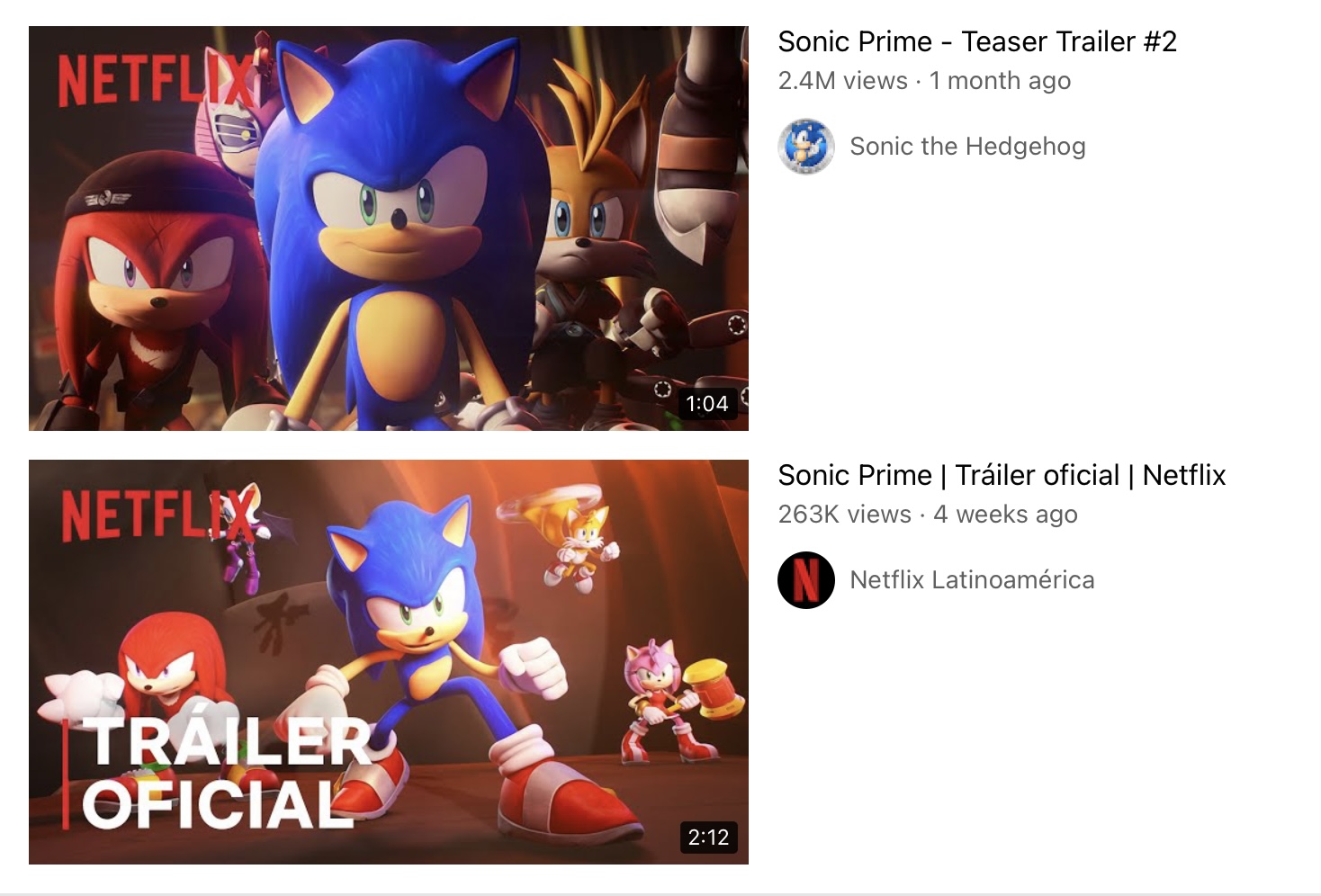Play the Tráiler oficial video thumbnail
The width and height of the screenshot is (1321, 896).
pos(389,662)
